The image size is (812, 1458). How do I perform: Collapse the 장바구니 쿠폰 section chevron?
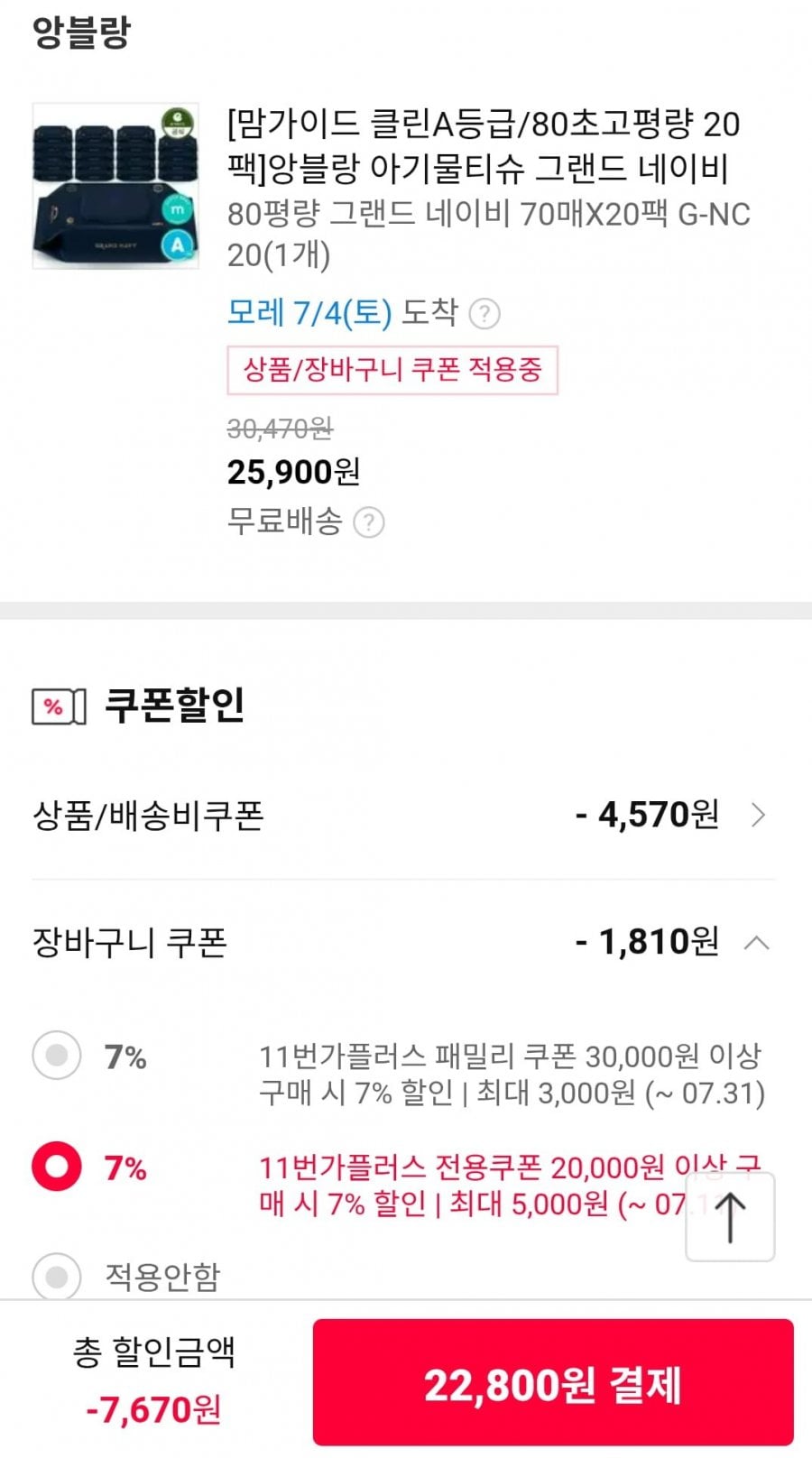pyautogui.click(x=757, y=944)
